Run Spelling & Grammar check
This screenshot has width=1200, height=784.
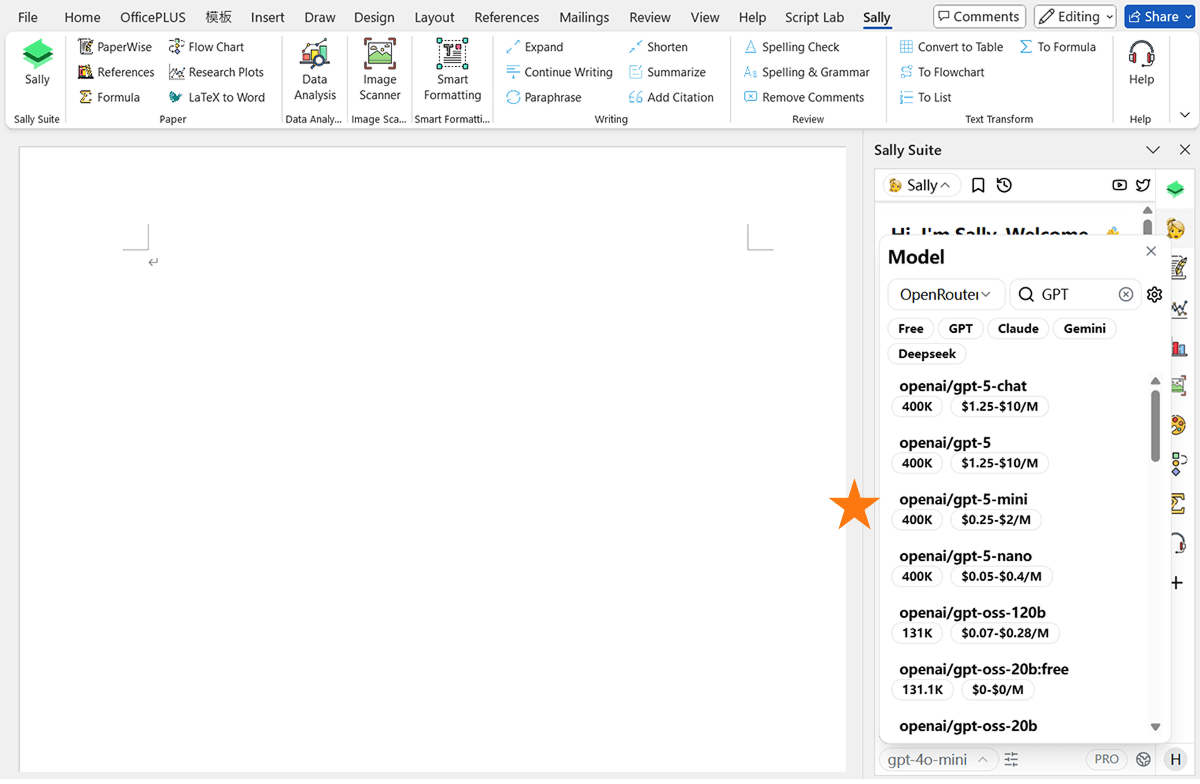tap(806, 72)
